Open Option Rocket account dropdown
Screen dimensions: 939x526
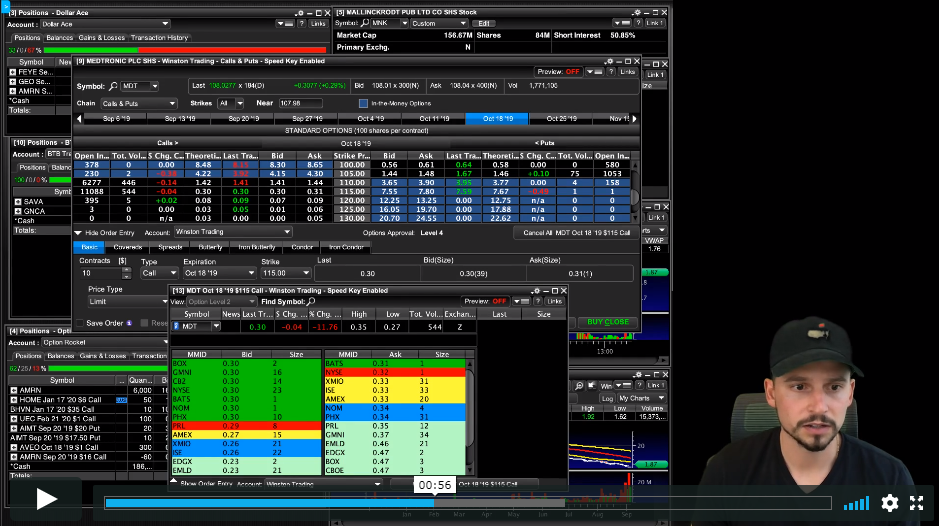[x=106, y=343]
